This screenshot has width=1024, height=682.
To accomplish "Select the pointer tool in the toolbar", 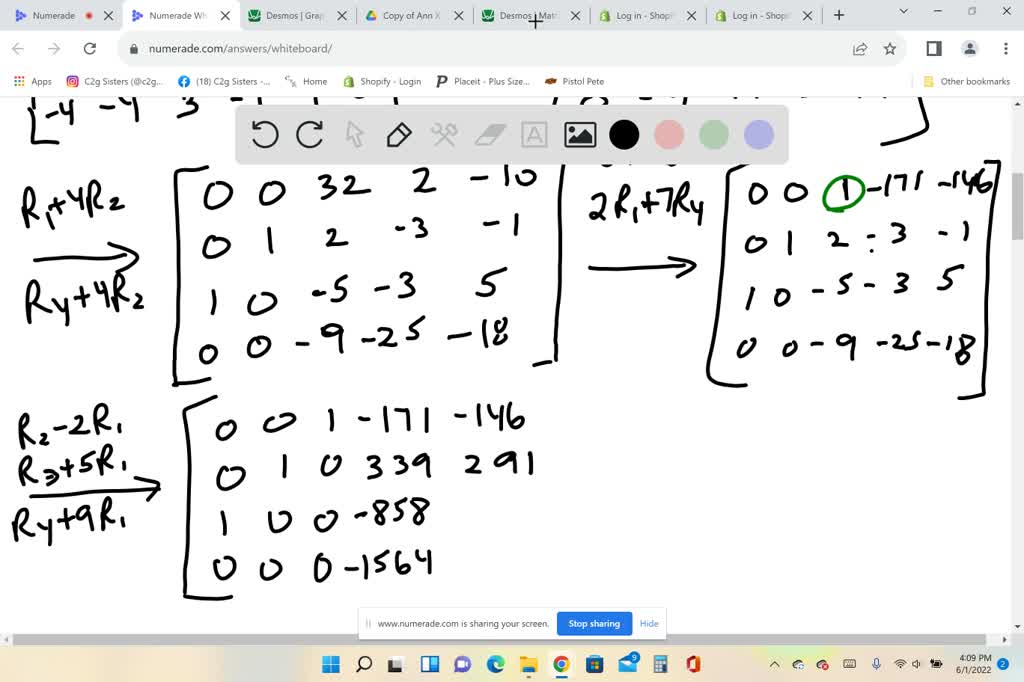I will pos(353,134).
